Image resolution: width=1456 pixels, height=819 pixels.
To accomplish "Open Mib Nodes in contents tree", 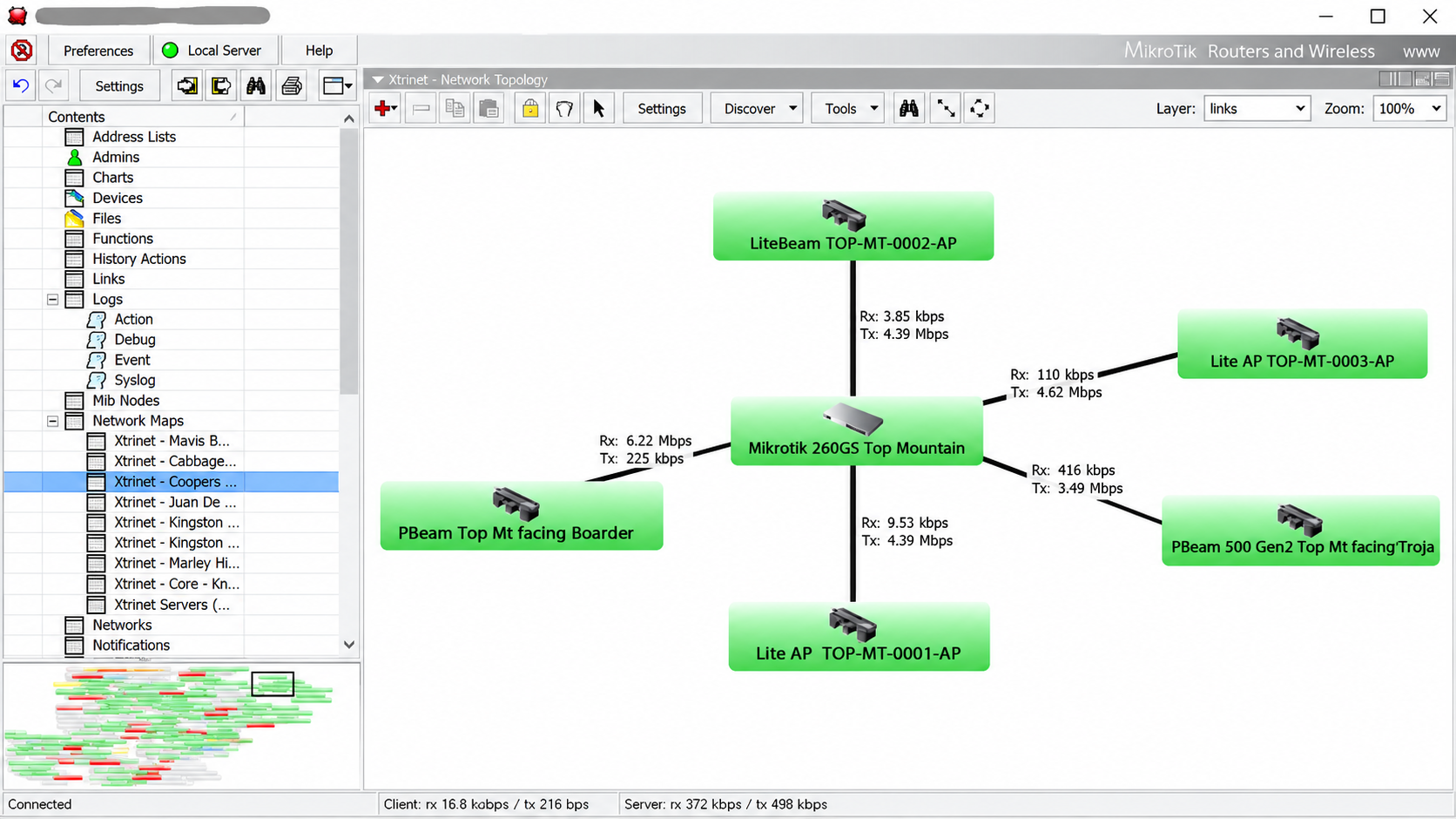I will [x=126, y=400].
